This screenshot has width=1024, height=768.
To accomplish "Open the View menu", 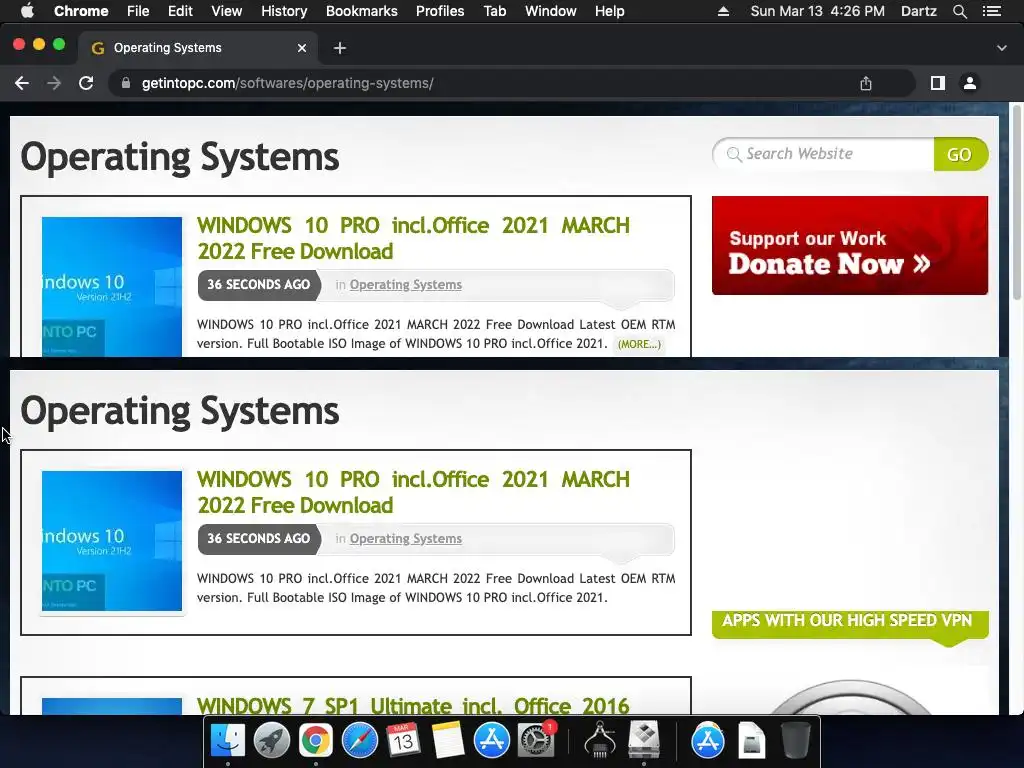I will point(227,11).
